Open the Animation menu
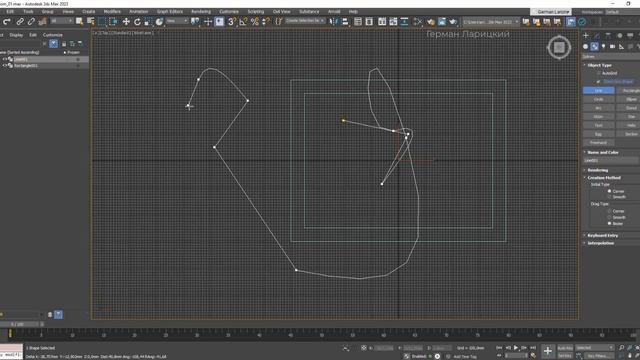This screenshot has height=360, width=640. [x=138, y=11]
